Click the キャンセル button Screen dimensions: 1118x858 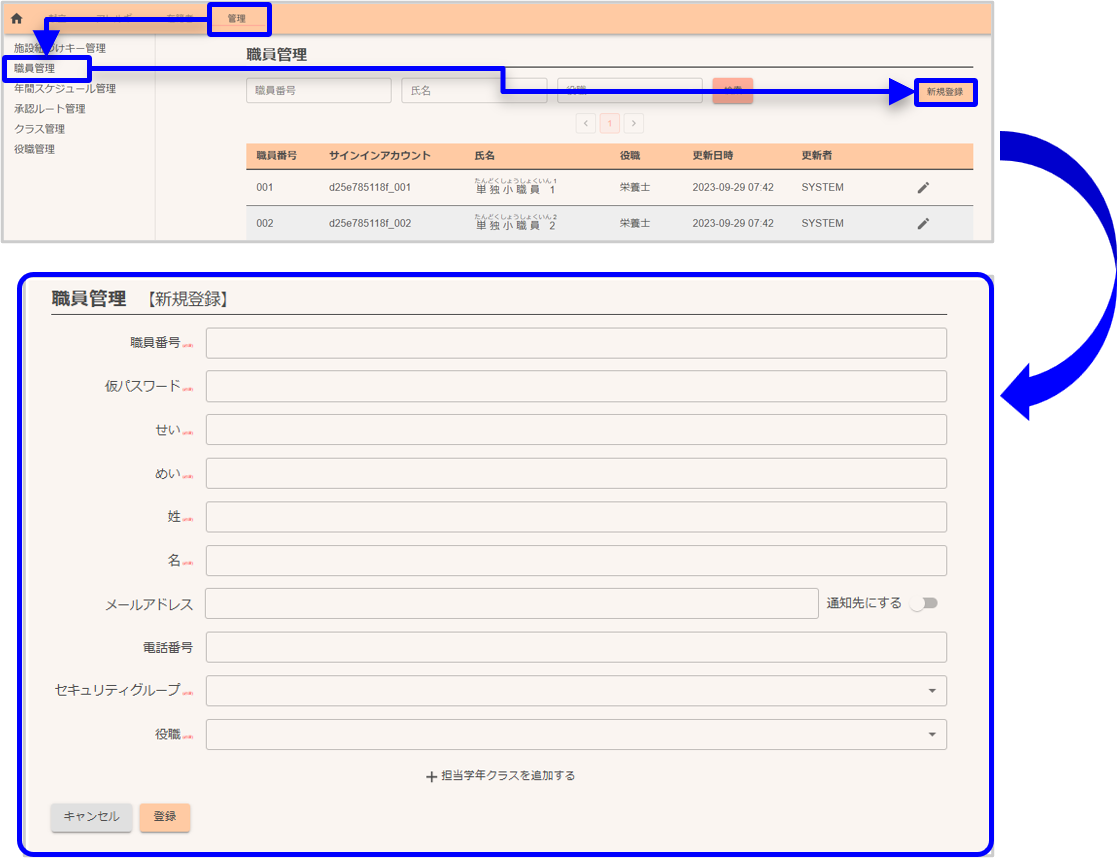point(91,817)
